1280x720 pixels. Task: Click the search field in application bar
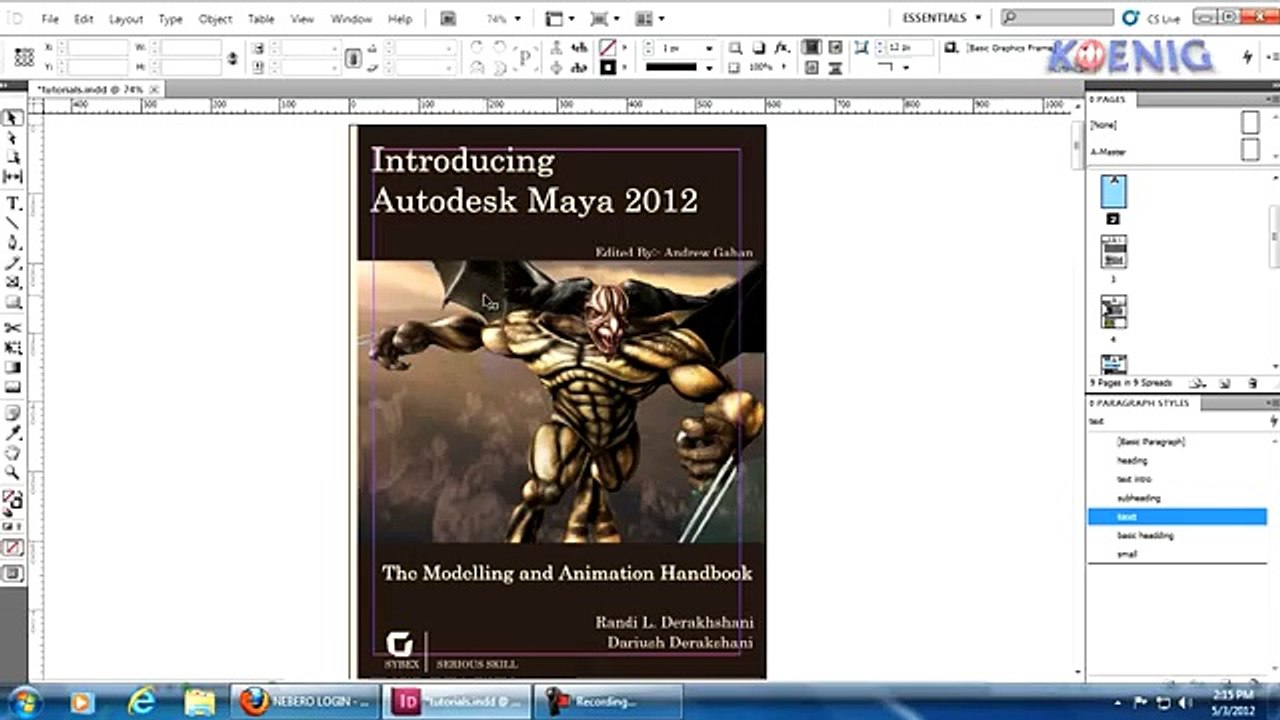pyautogui.click(x=1057, y=18)
